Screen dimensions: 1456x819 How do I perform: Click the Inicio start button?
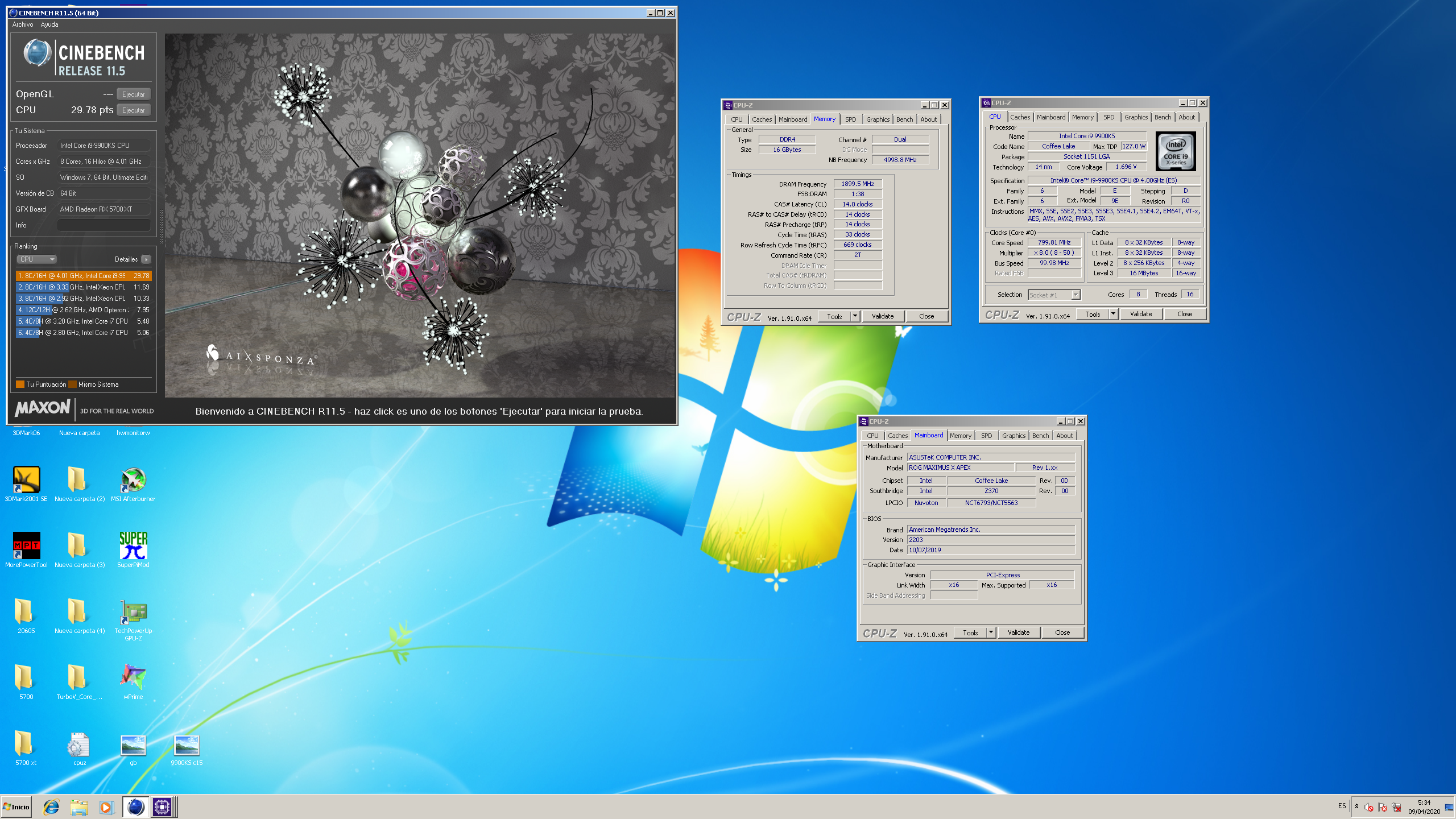point(16,806)
